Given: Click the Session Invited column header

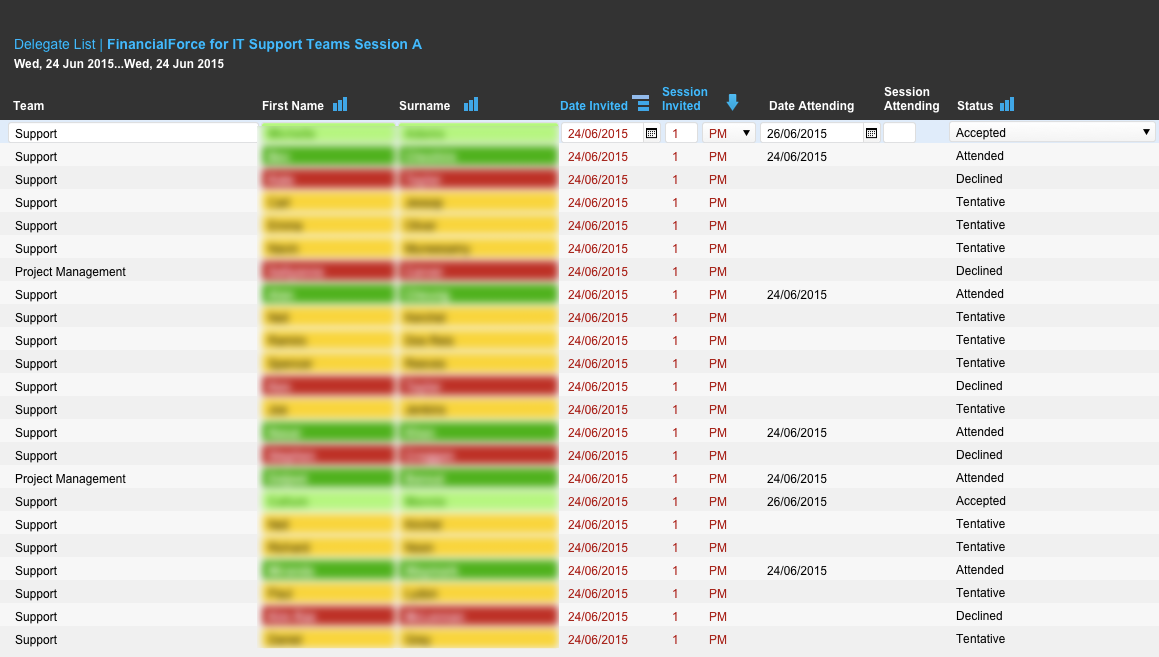Looking at the screenshot, I should coord(684,98).
